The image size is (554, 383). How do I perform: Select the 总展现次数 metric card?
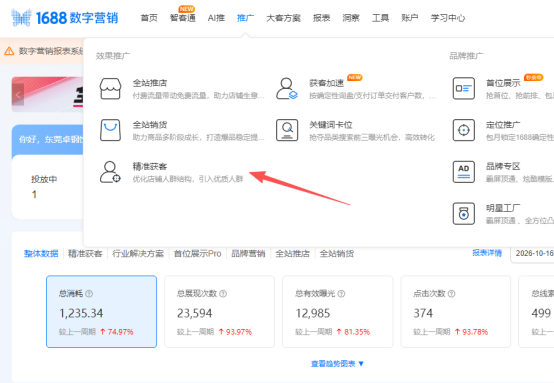click(219, 312)
